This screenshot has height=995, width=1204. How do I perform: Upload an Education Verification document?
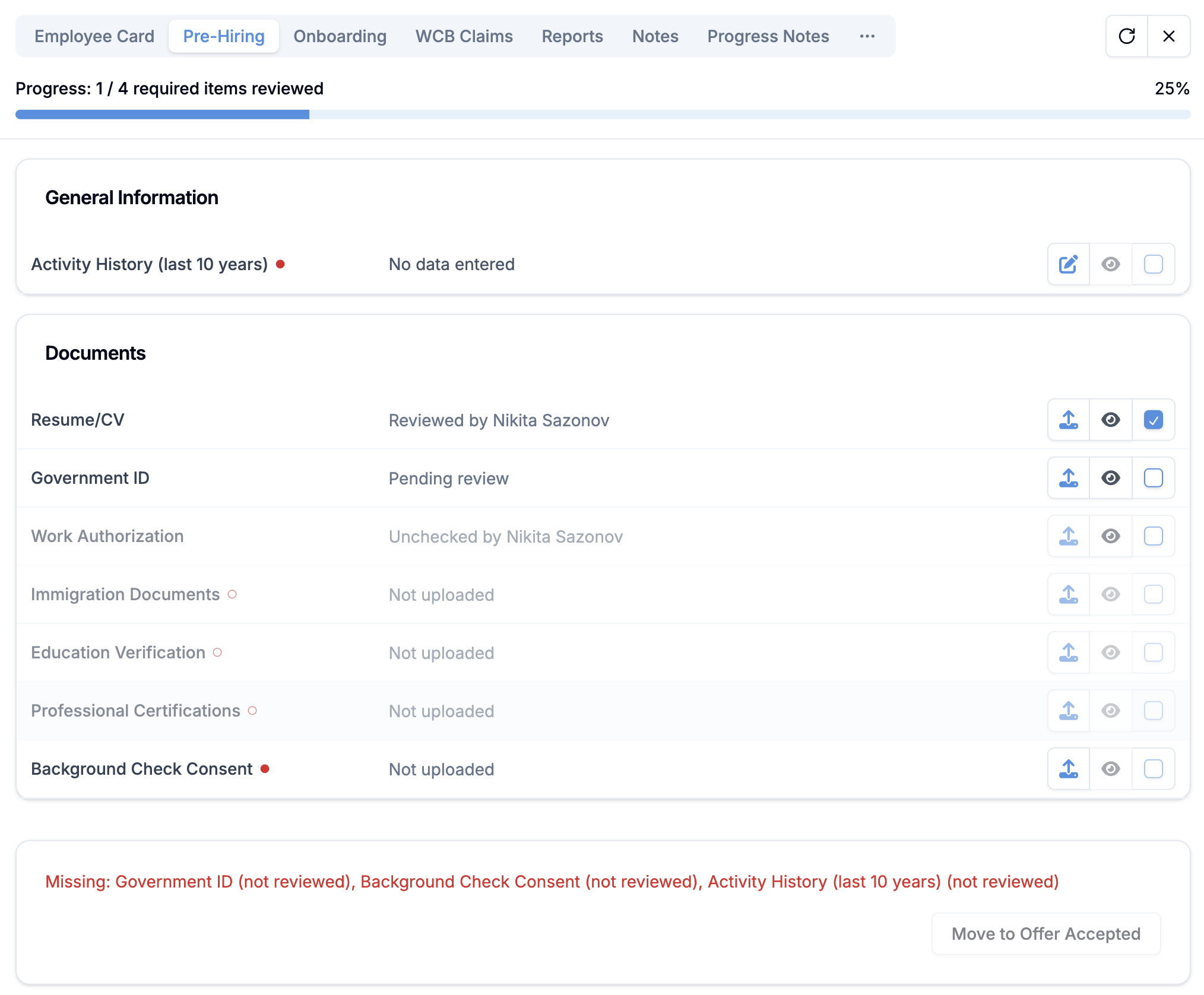click(1068, 652)
